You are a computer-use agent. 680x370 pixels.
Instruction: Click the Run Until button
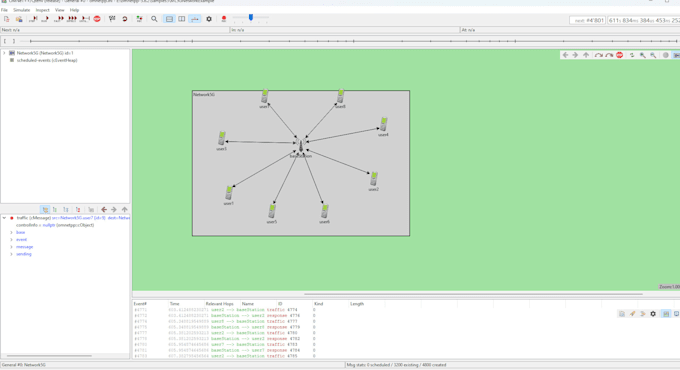click(85, 19)
